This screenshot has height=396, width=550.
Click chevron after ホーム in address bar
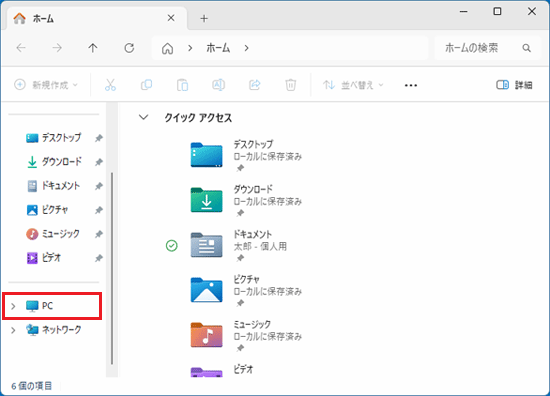click(247, 48)
